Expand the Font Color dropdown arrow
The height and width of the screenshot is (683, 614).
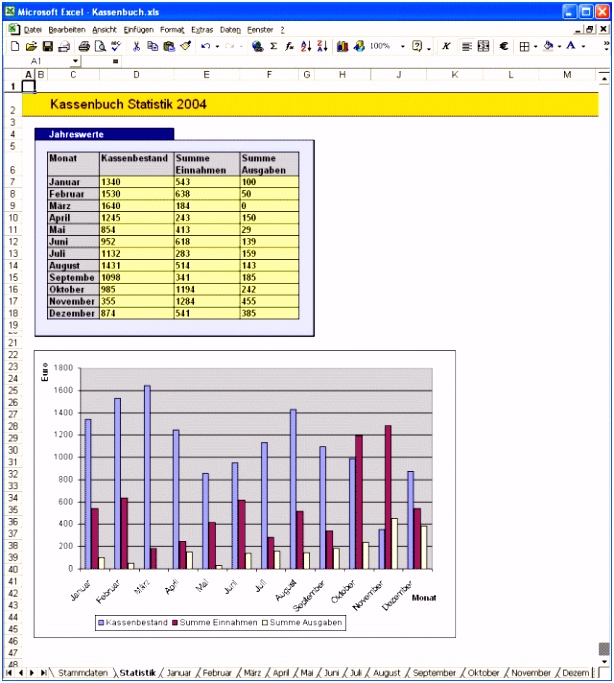click(583, 47)
